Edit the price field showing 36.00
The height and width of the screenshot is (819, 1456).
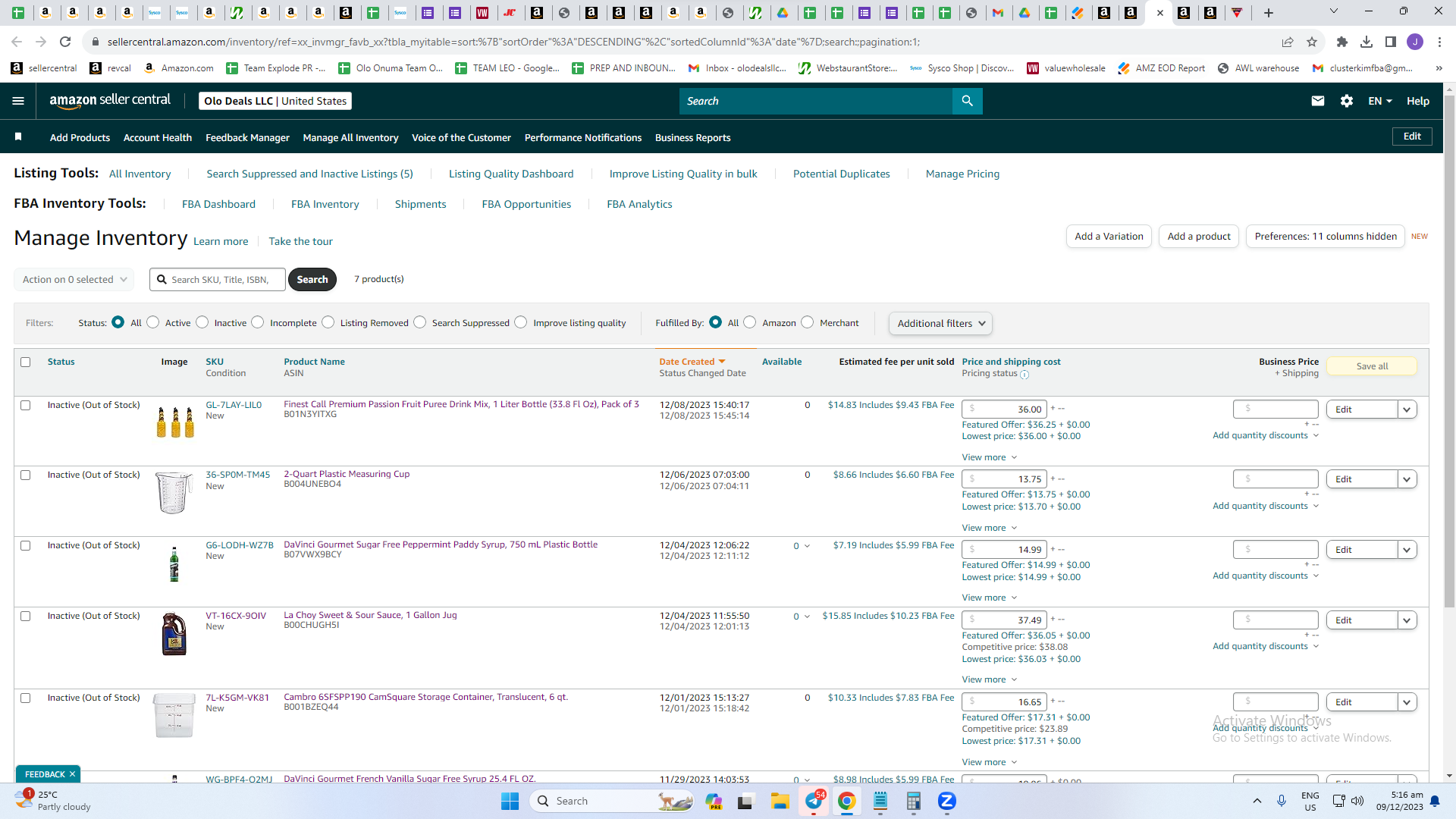1004,409
